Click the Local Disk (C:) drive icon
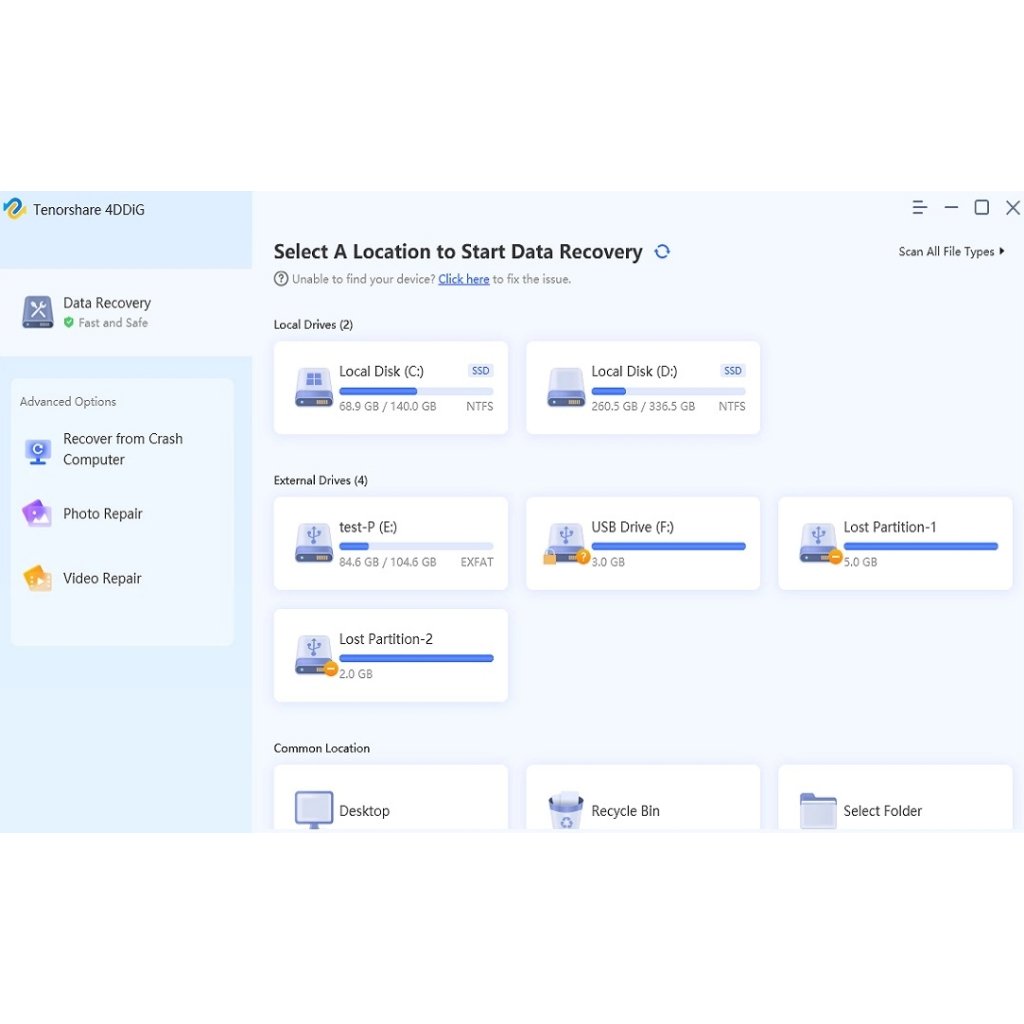 click(314, 387)
